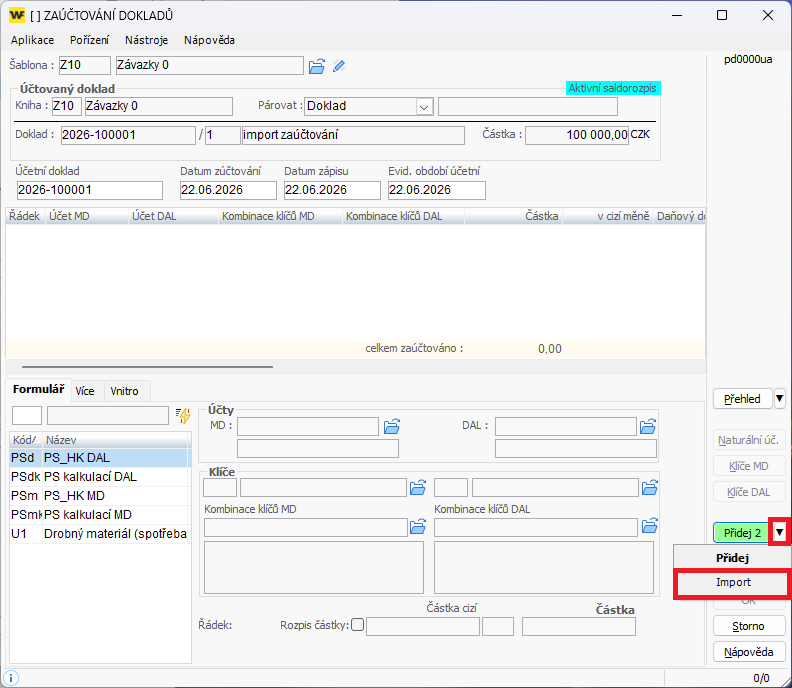Image resolution: width=792 pixels, height=688 pixels.
Task: Open account lookup folder next to DAL field
Action: (x=648, y=426)
